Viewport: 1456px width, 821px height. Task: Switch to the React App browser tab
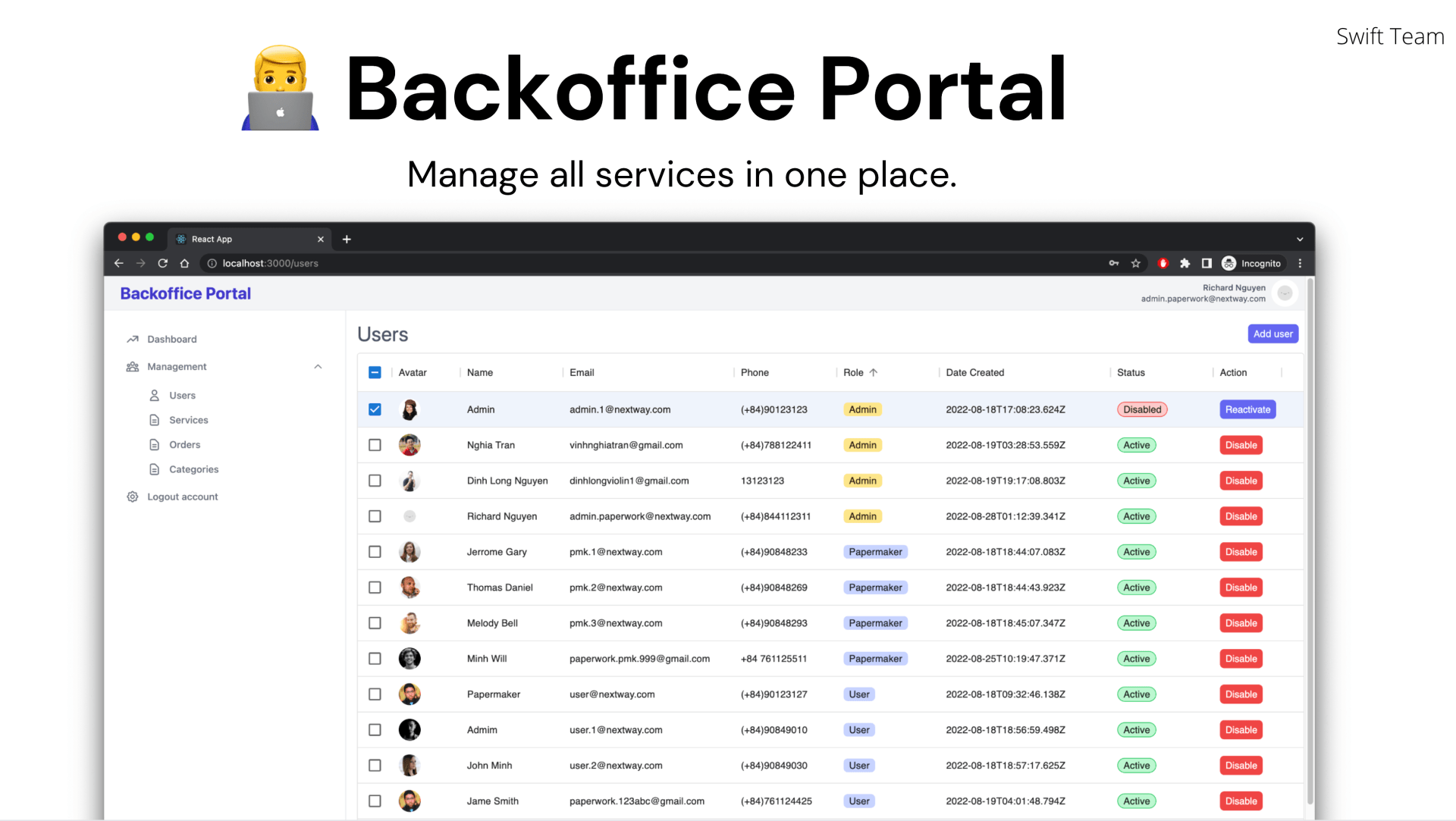tap(249, 239)
